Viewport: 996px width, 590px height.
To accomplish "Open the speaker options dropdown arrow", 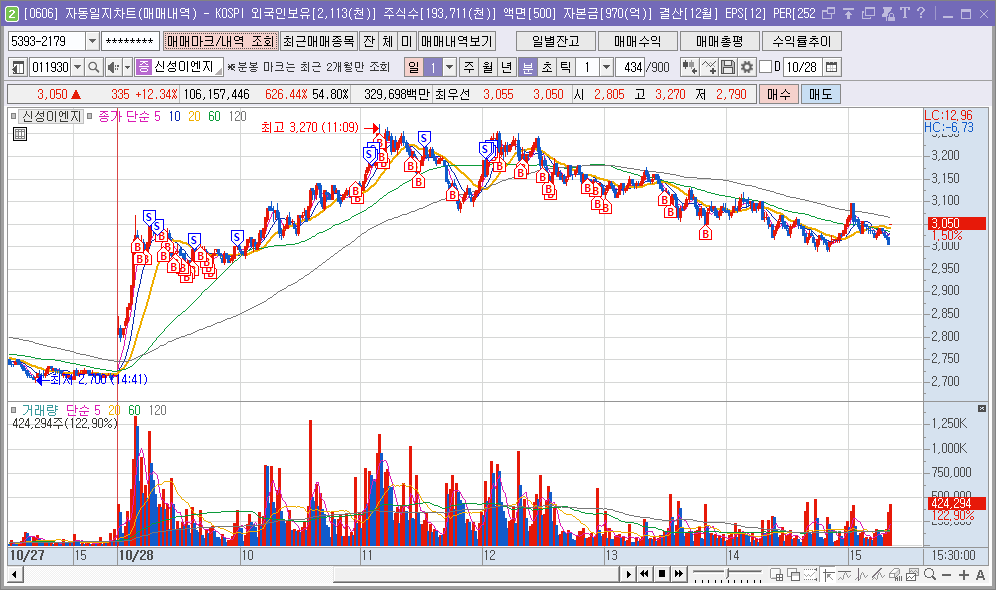I will click(127, 67).
